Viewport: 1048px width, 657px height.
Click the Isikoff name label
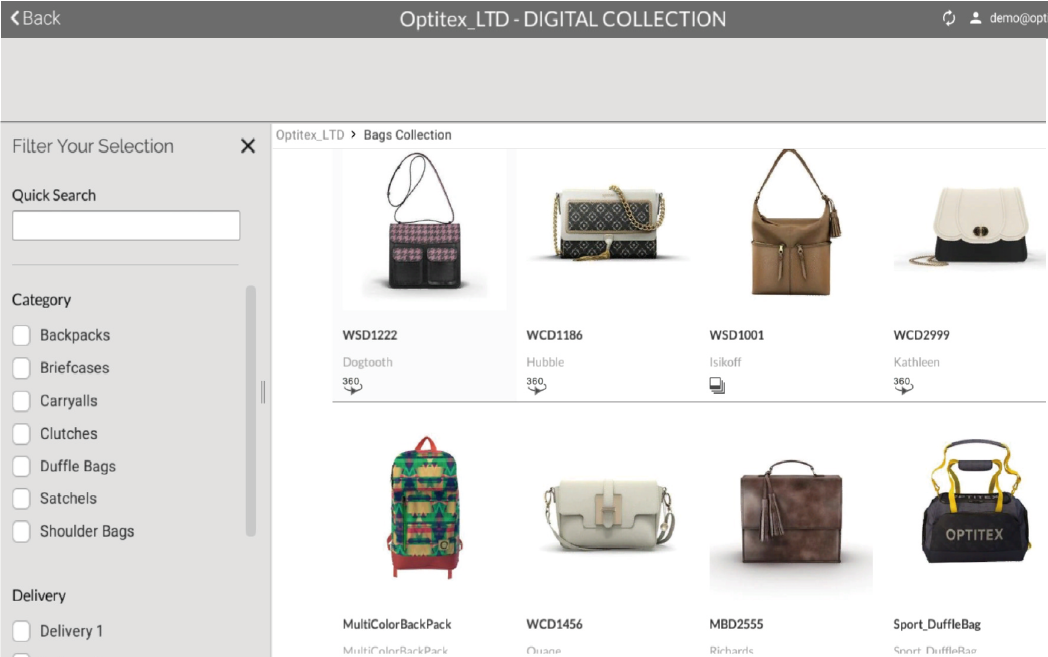[725, 362]
